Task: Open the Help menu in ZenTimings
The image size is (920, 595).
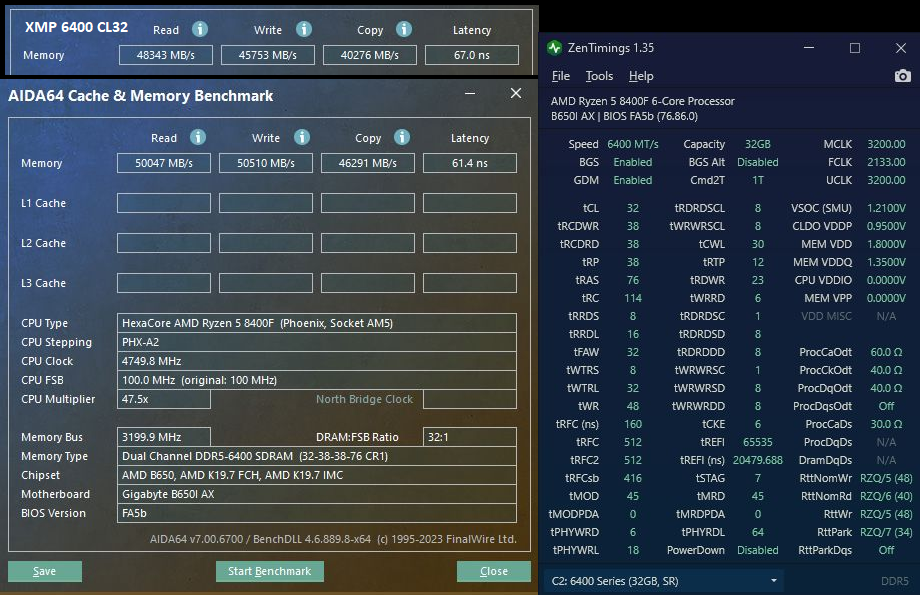Action: (x=641, y=76)
